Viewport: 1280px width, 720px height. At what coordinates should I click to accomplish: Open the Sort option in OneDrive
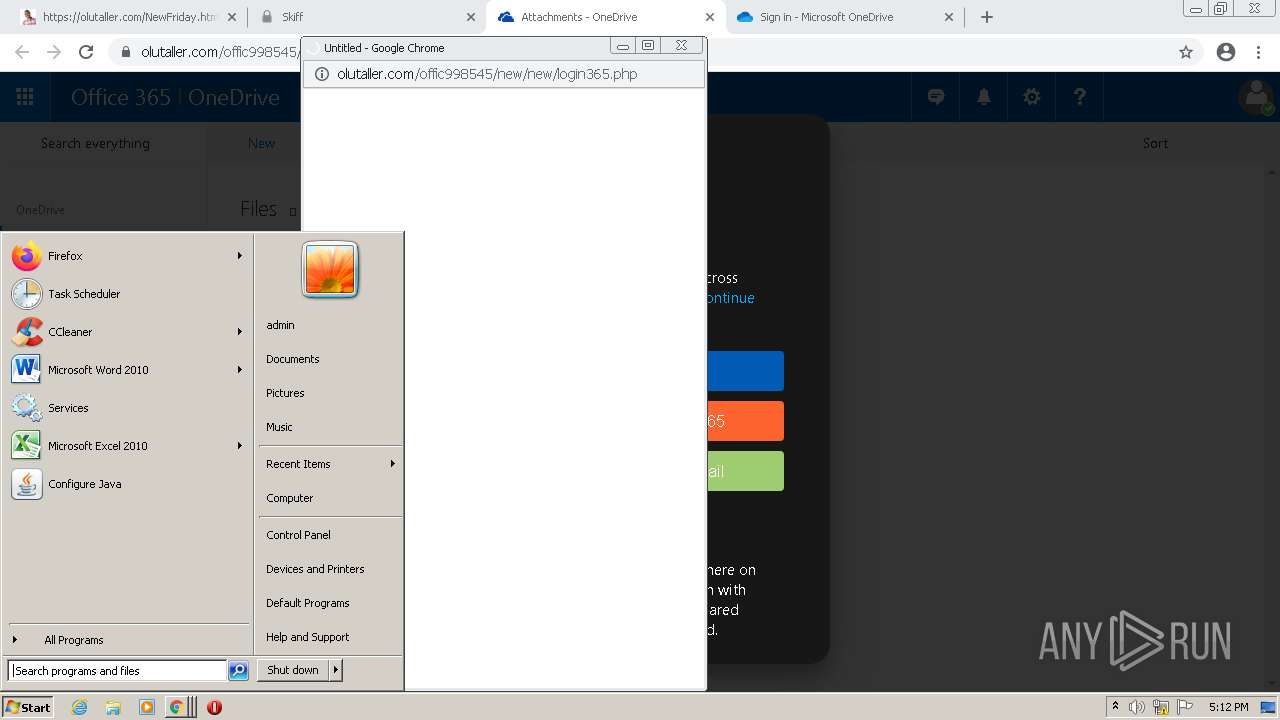tap(1155, 143)
